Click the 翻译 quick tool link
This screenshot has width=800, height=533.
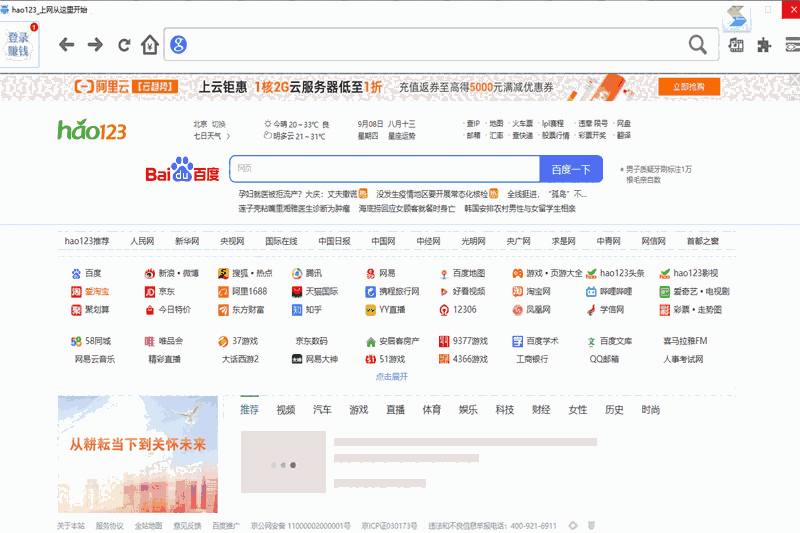[623, 136]
